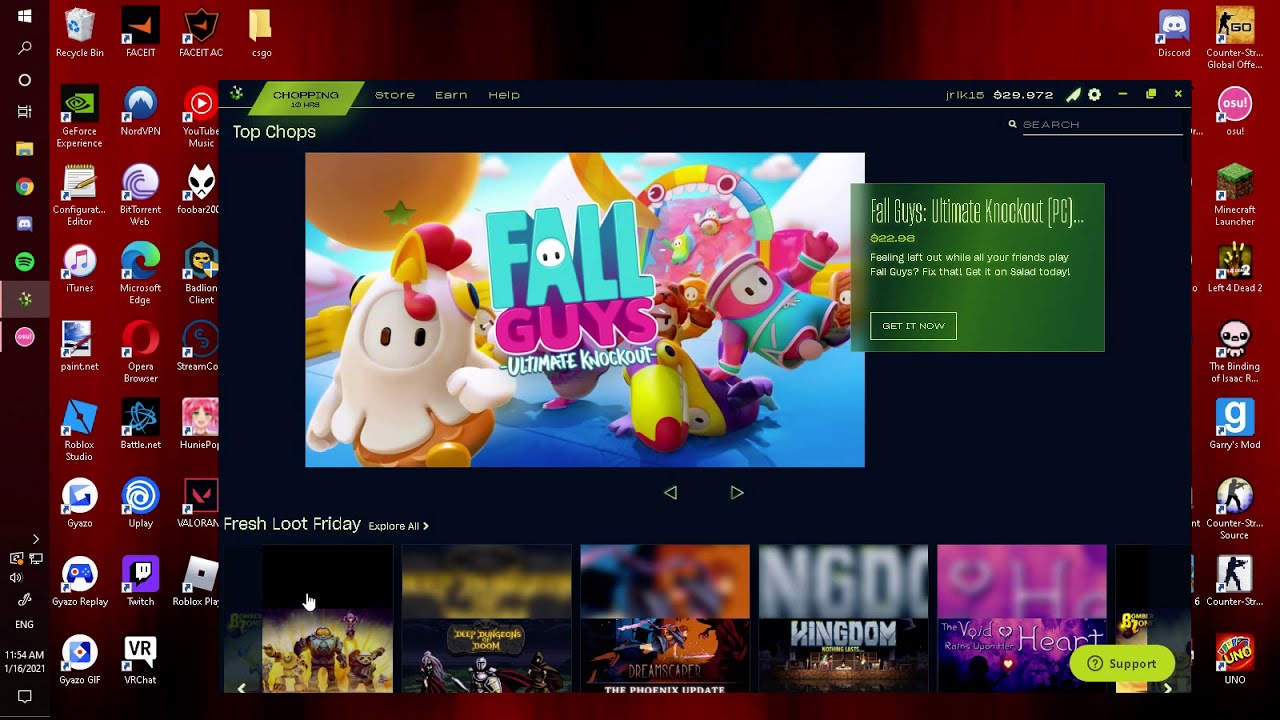Open the Earn menu

(451, 95)
